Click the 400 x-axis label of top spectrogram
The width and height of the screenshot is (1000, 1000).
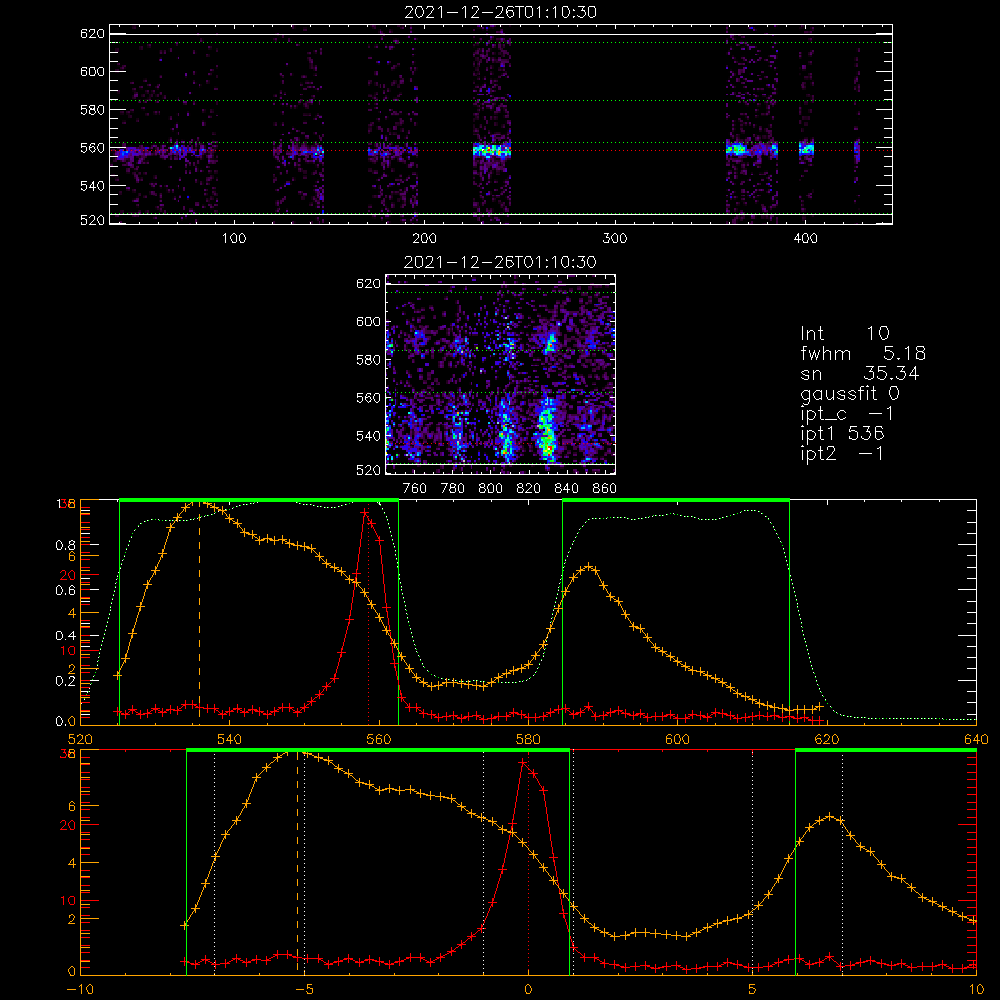click(805, 239)
